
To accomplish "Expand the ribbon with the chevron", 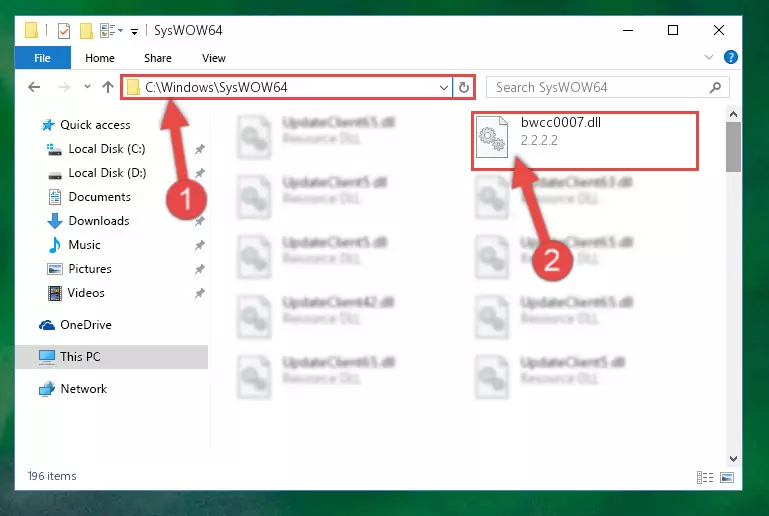I will pos(709,57).
